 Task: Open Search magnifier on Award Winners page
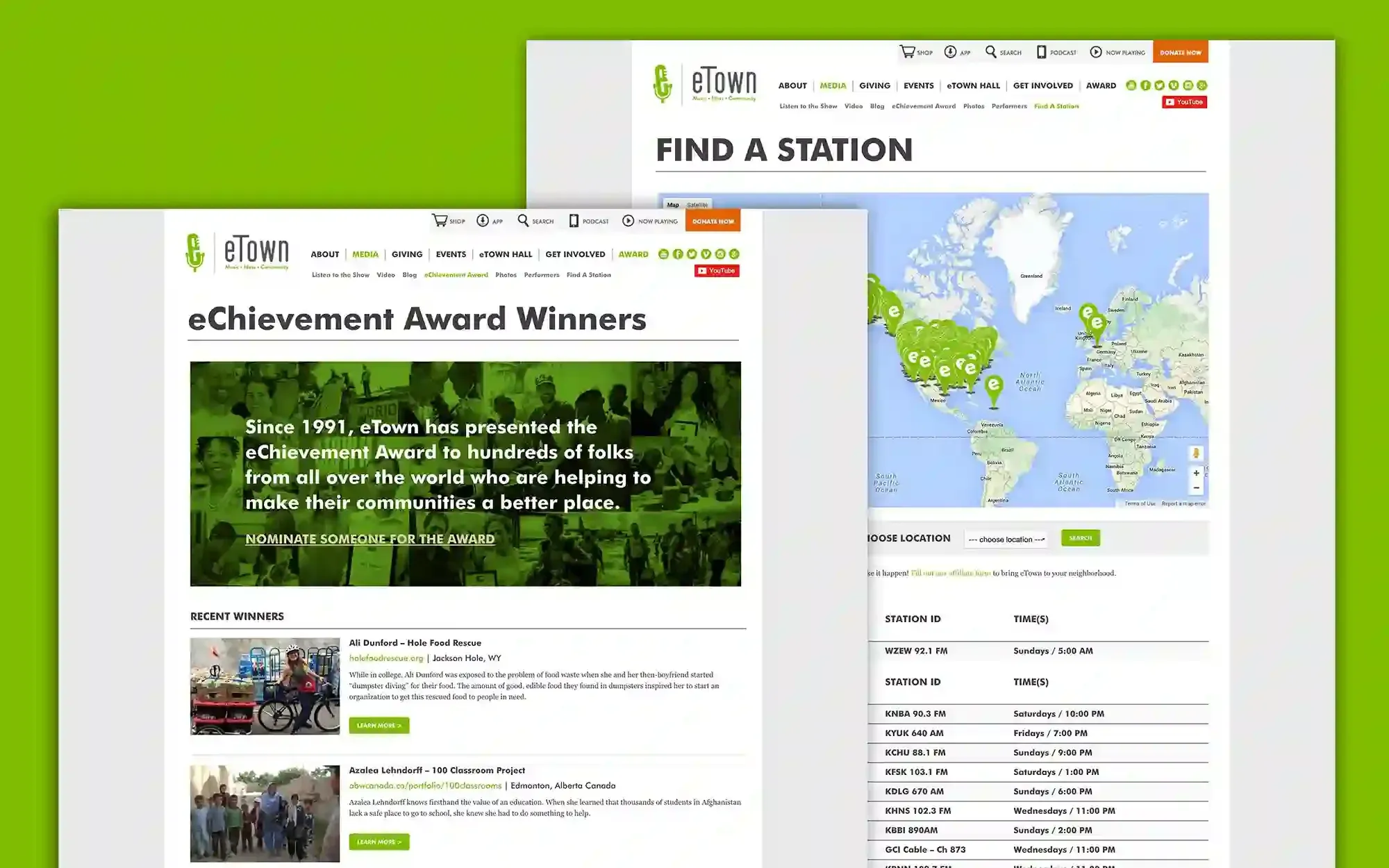523,221
